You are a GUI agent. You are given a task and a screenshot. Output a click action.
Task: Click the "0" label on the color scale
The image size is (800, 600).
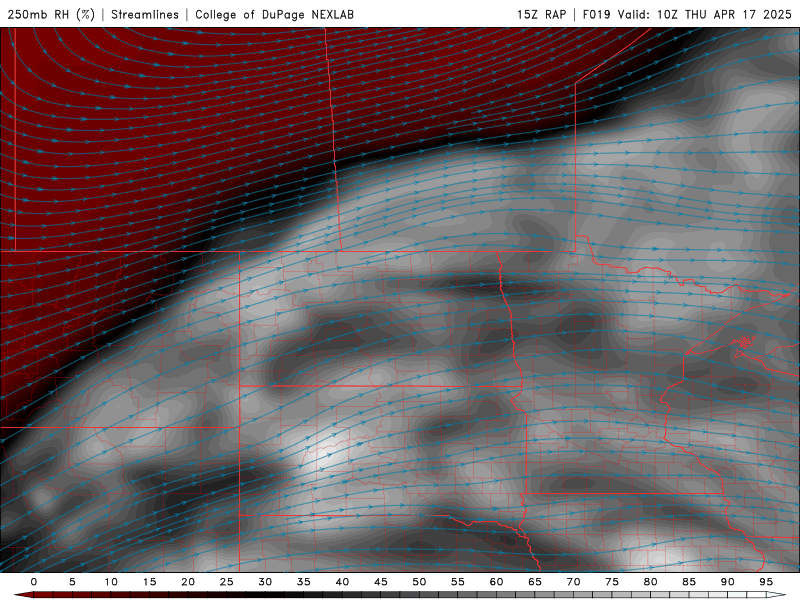34,582
